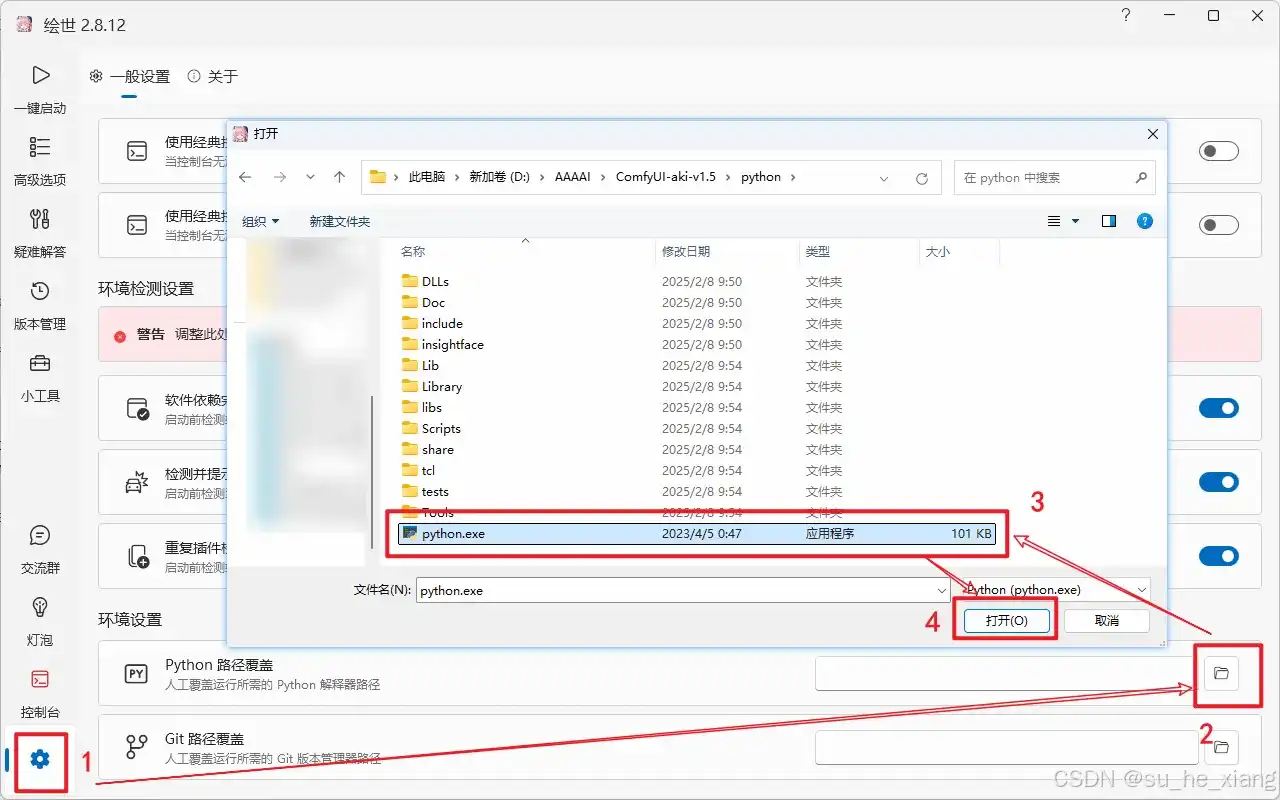Click the help question mark icon
Viewport: 1280px width, 800px height.
[1126, 16]
